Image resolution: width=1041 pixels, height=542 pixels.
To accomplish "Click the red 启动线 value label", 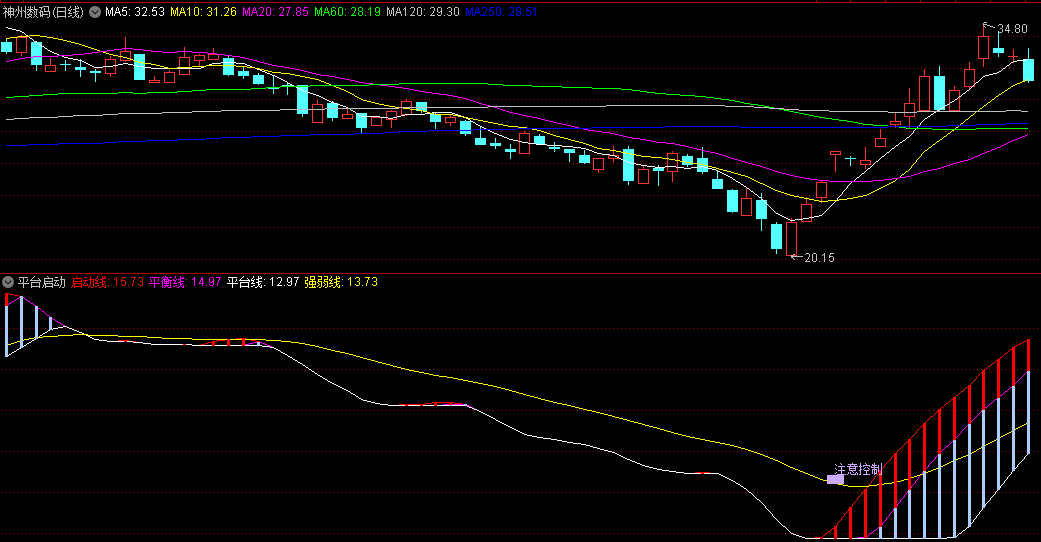I will (x=108, y=282).
